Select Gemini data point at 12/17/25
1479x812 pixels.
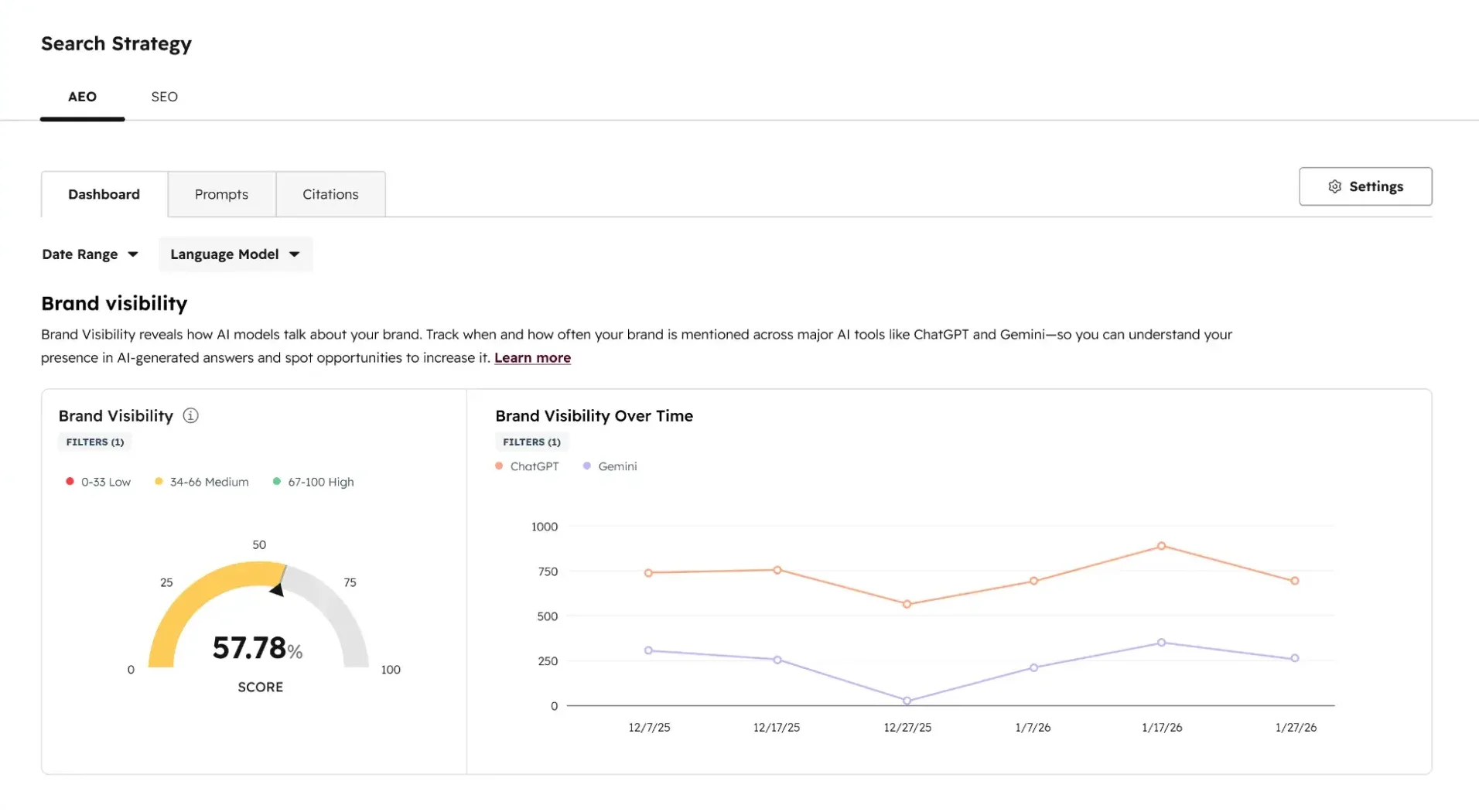click(x=777, y=660)
